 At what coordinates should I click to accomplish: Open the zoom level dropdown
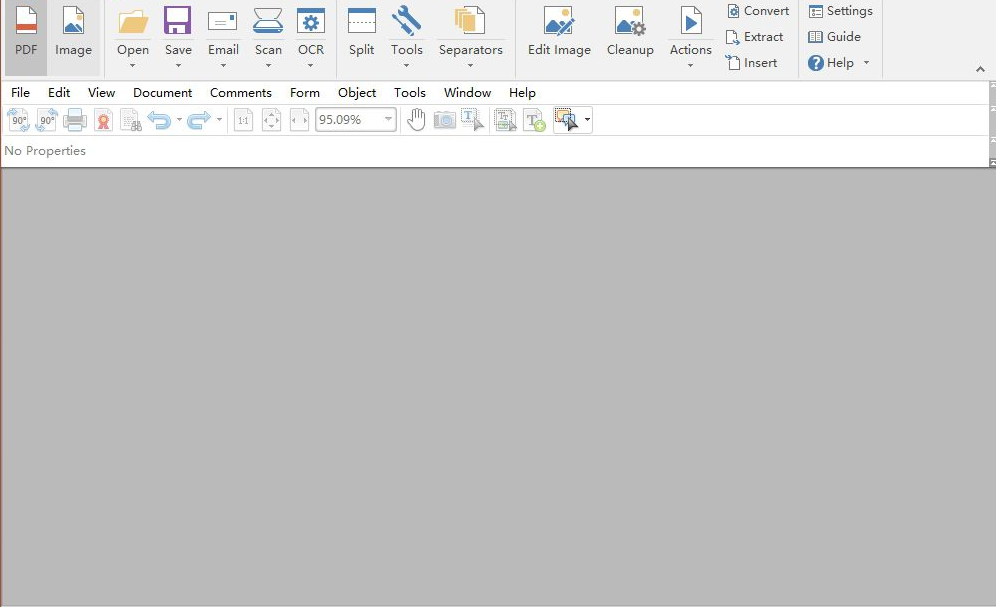pyautogui.click(x=388, y=119)
